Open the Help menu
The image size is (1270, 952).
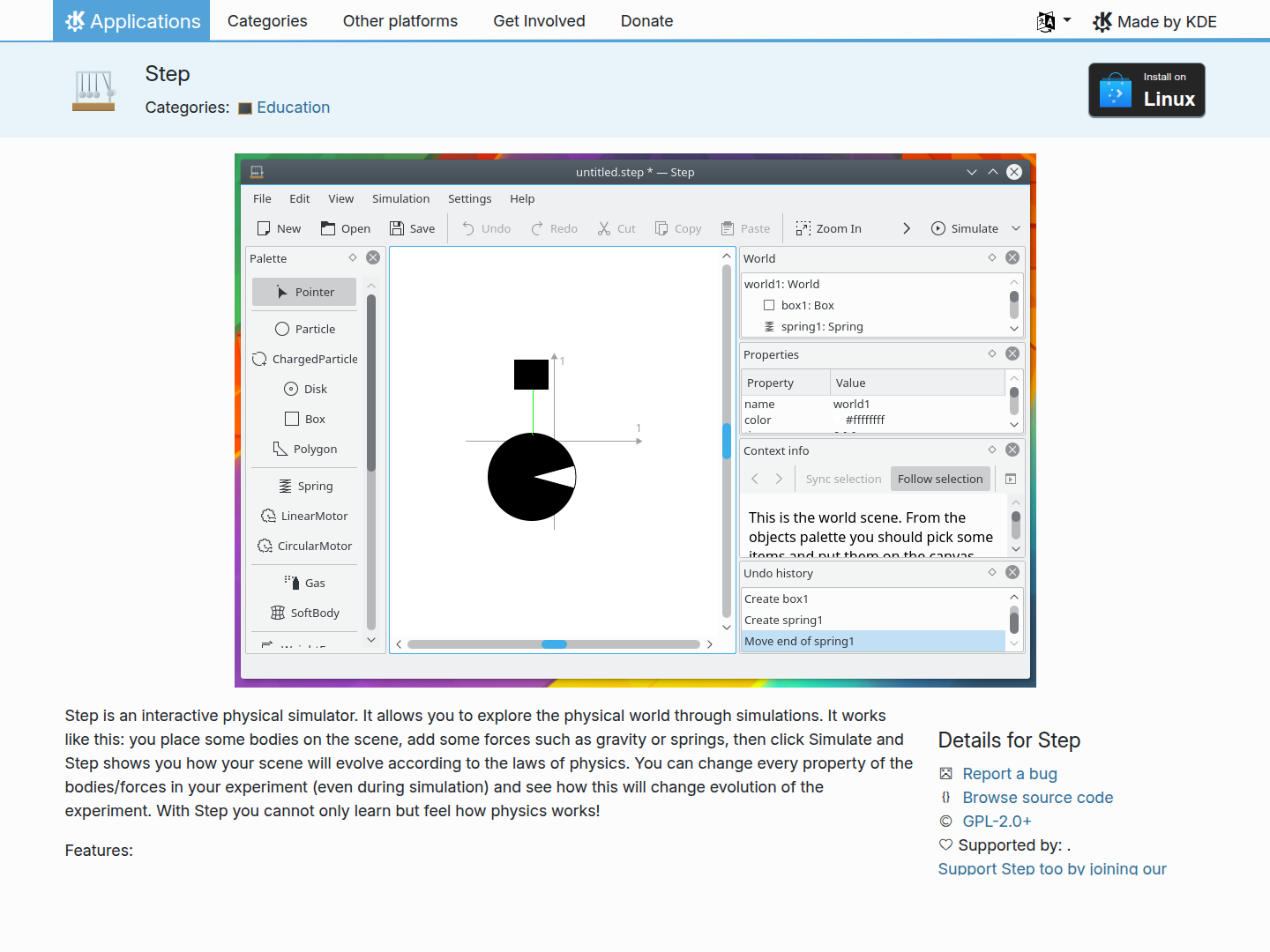pos(522,198)
